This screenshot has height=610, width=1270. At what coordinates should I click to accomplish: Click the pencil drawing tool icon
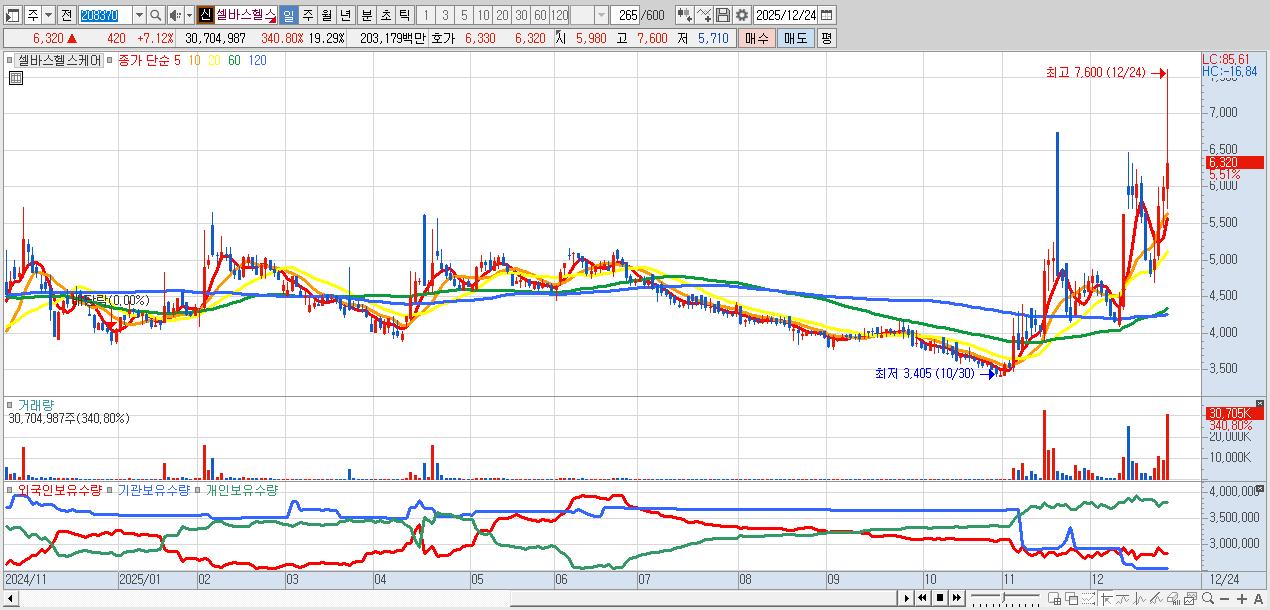pos(1155,598)
